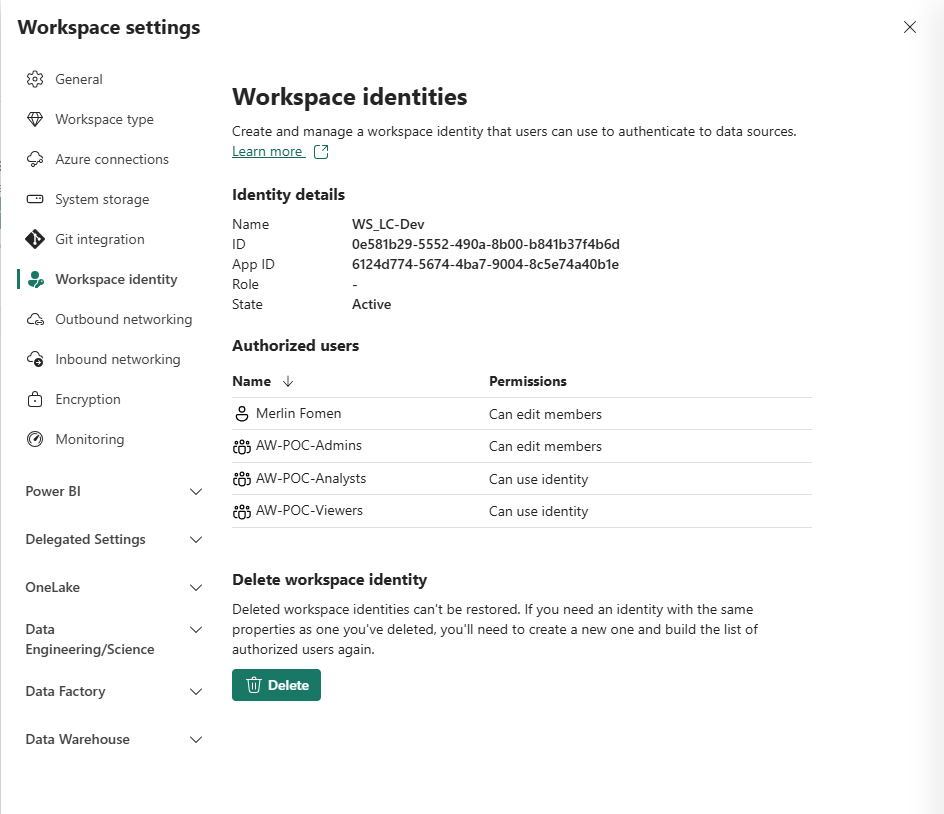This screenshot has width=944, height=814.
Task: Select the Merlin Fomen user name
Action: (299, 413)
